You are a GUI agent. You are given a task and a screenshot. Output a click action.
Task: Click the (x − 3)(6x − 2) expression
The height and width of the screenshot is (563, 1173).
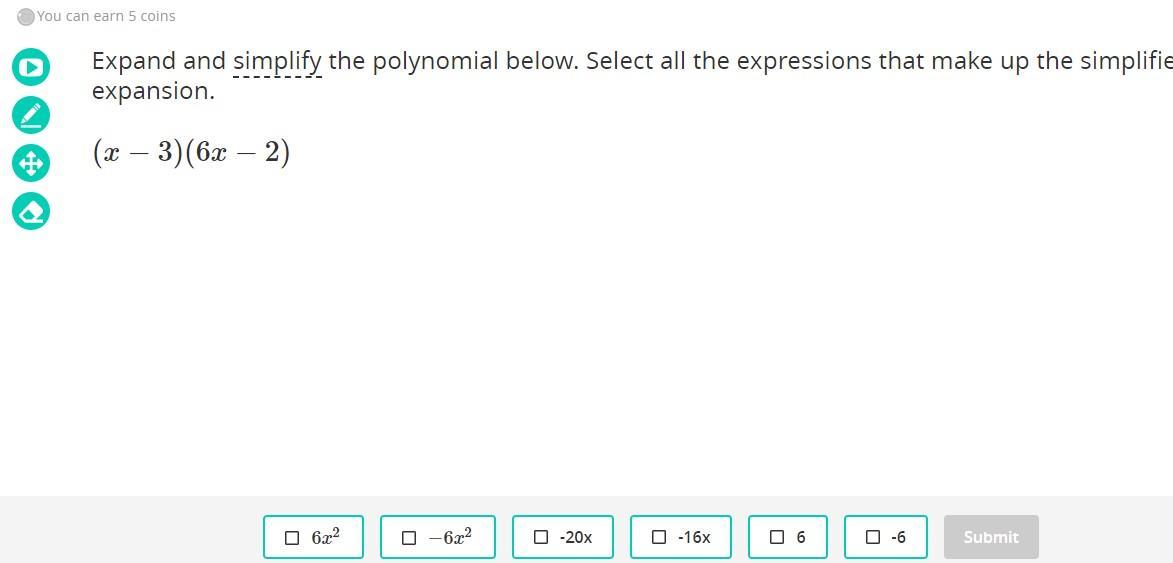click(191, 152)
